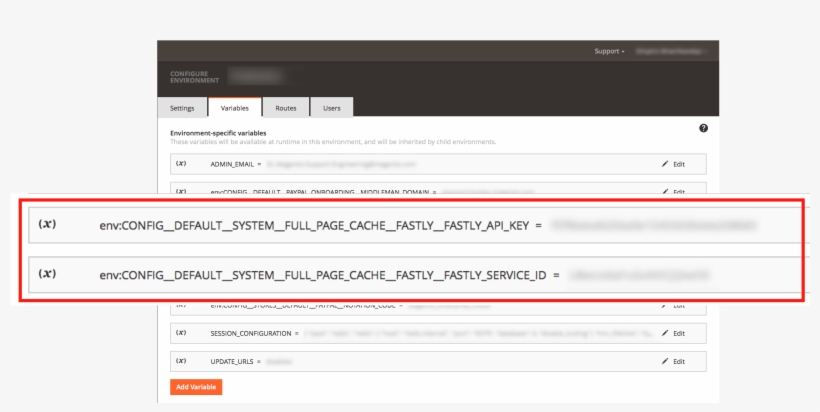Click the blurred SESSION_CONFIGURATION value
Screen dimensions: 820x412
479,333
